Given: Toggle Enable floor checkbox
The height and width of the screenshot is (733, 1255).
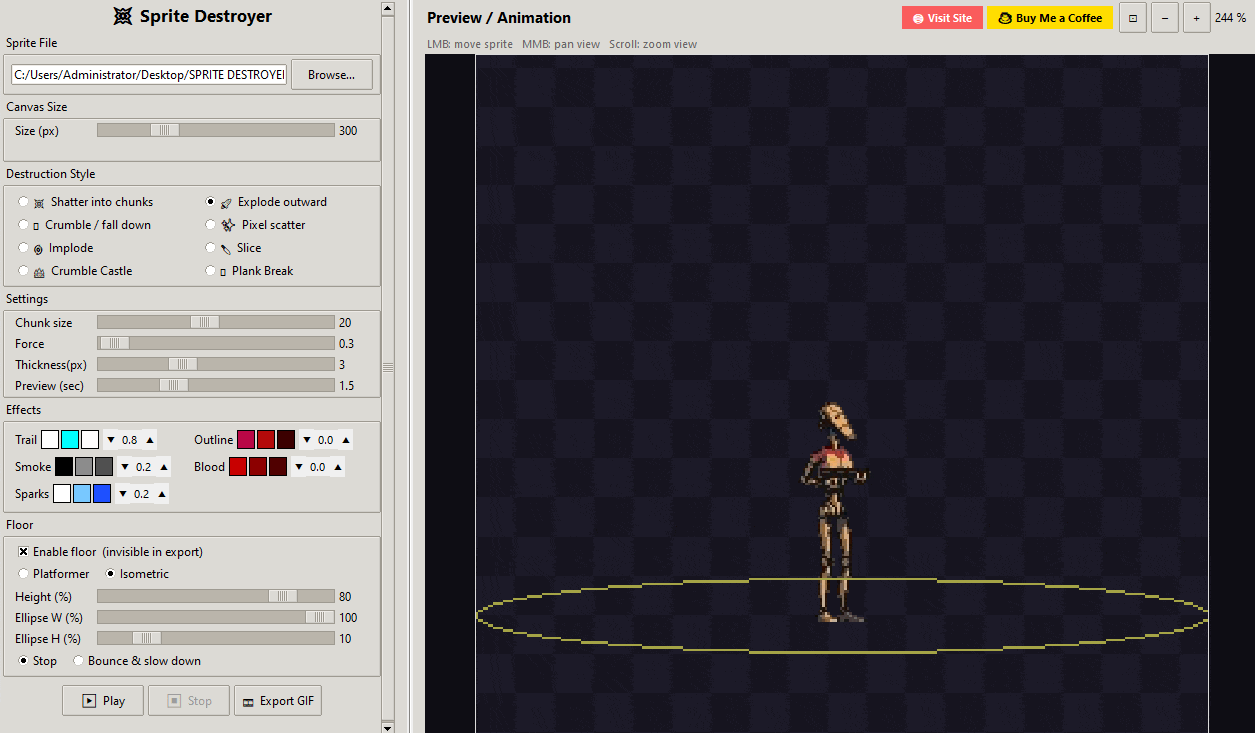Looking at the screenshot, I should coord(24,552).
